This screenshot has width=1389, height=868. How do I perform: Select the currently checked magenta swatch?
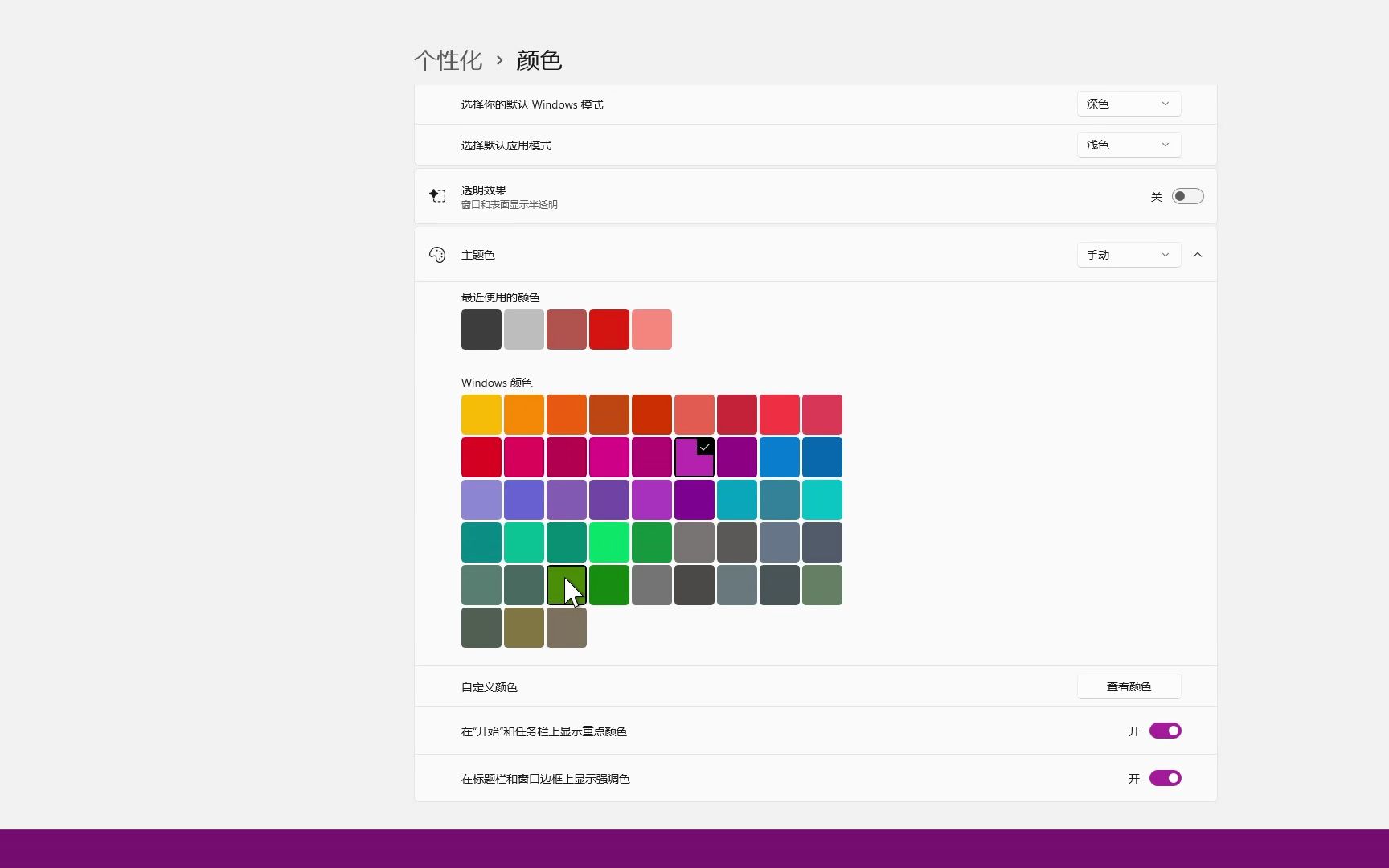(x=694, y=457)
